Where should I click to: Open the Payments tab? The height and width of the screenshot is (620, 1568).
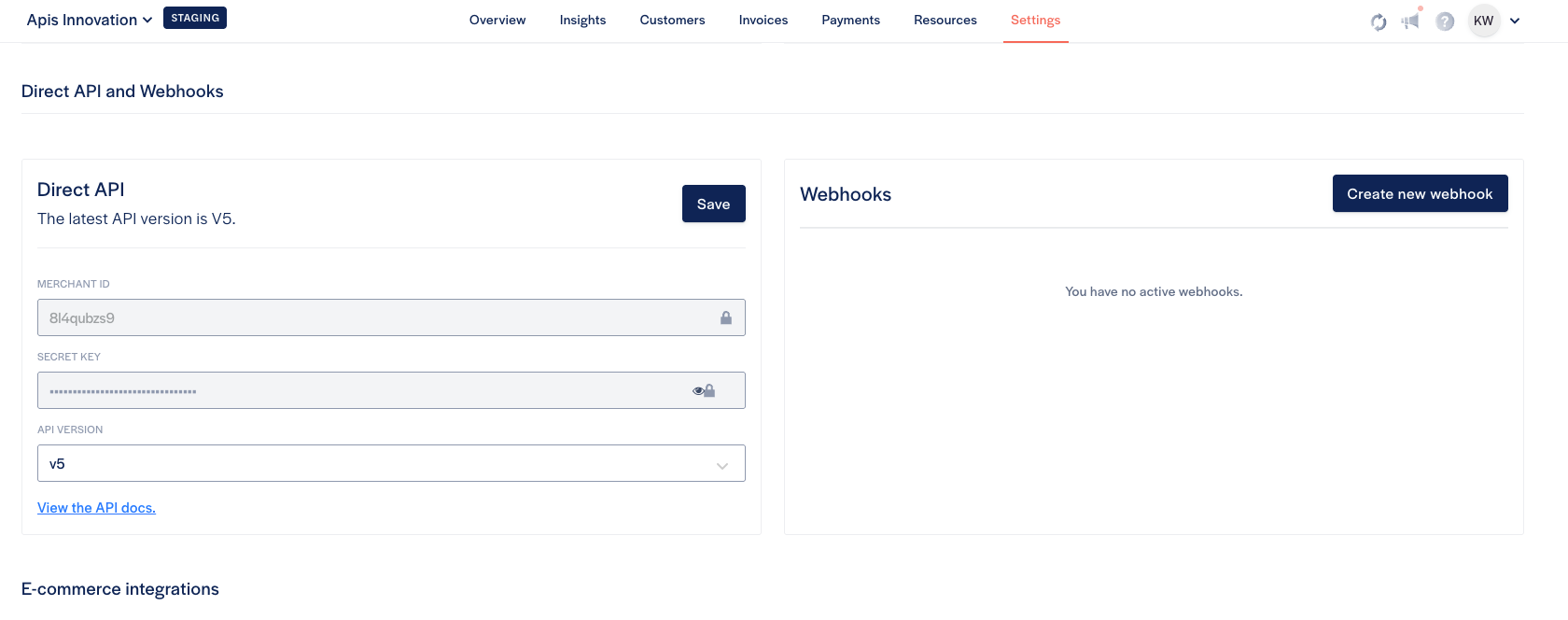pos(850,20)
